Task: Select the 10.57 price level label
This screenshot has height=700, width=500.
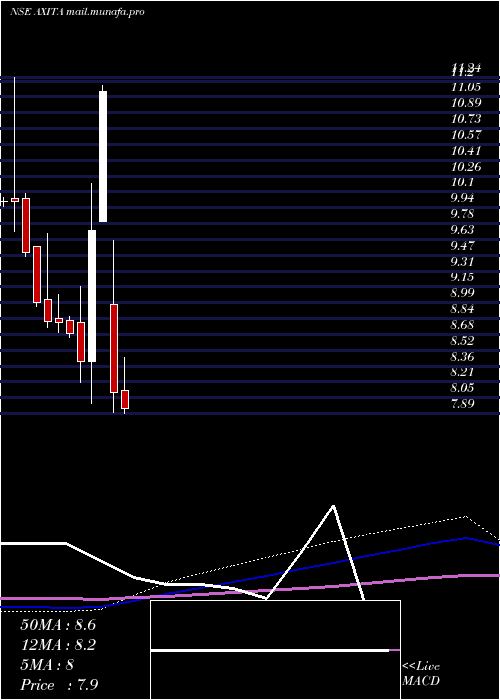Action: (466, 135)
